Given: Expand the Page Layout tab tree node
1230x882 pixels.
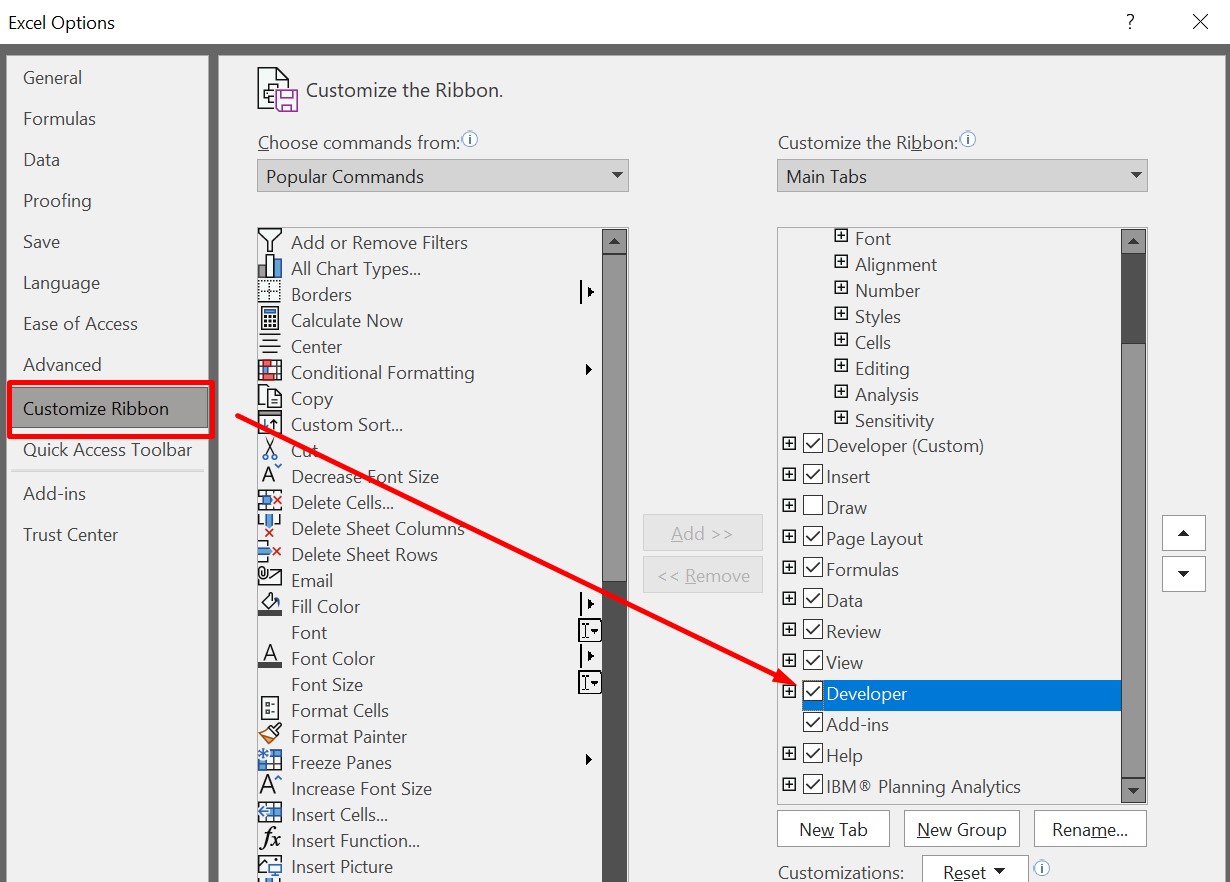Looking at the screenshot, I should 789,538.
